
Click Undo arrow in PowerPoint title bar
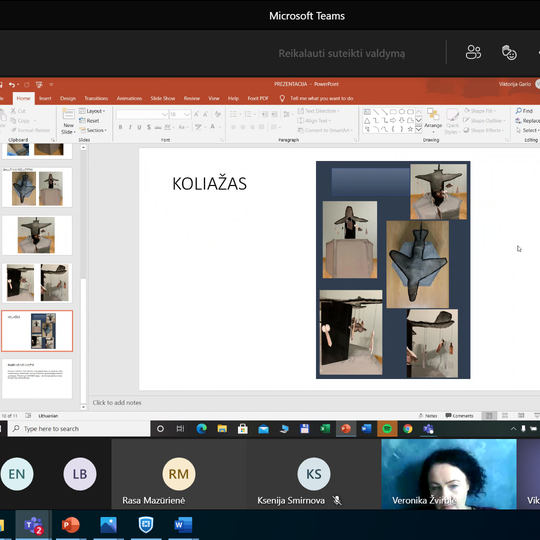[x=12, y=84]
